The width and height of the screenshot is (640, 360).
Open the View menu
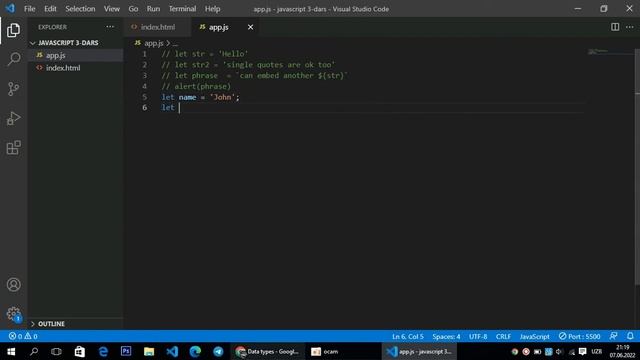(x=111, y=9)
